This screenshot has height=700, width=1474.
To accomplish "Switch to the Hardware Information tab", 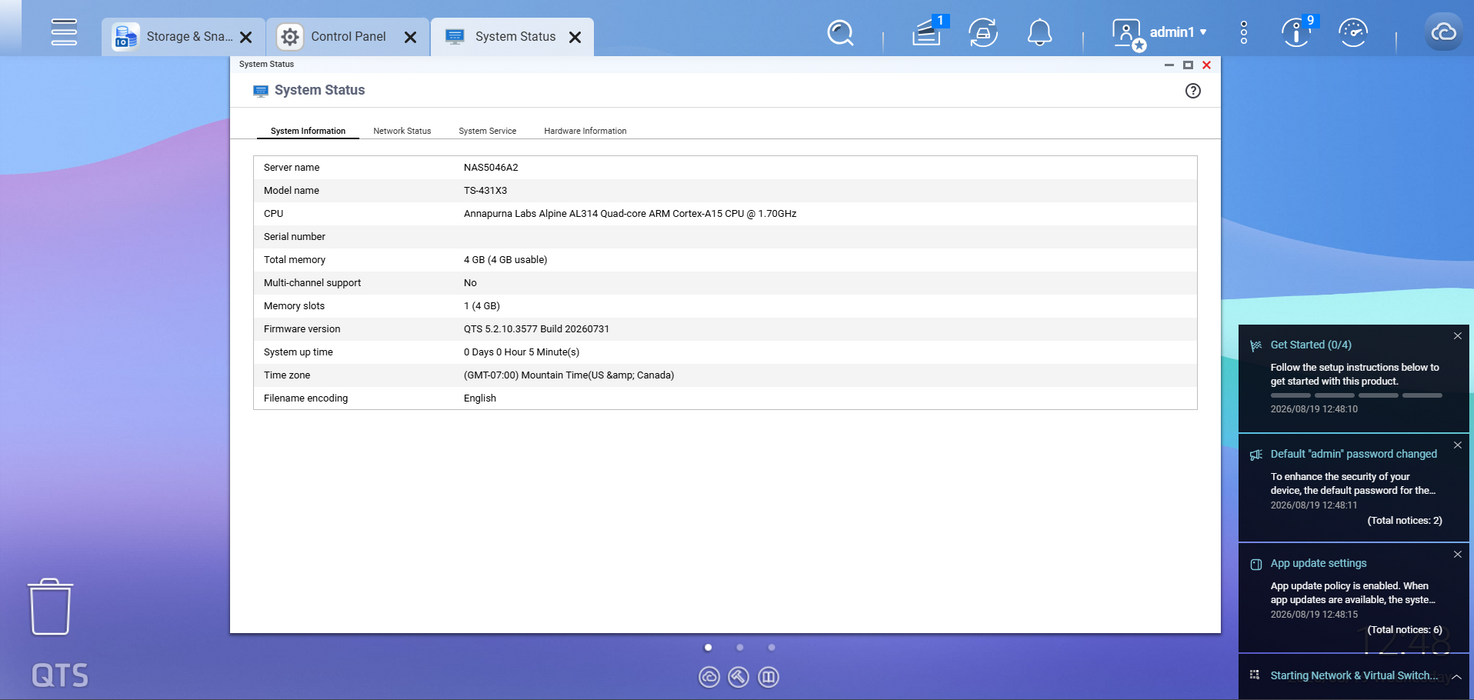I will [x=585, y=131].
